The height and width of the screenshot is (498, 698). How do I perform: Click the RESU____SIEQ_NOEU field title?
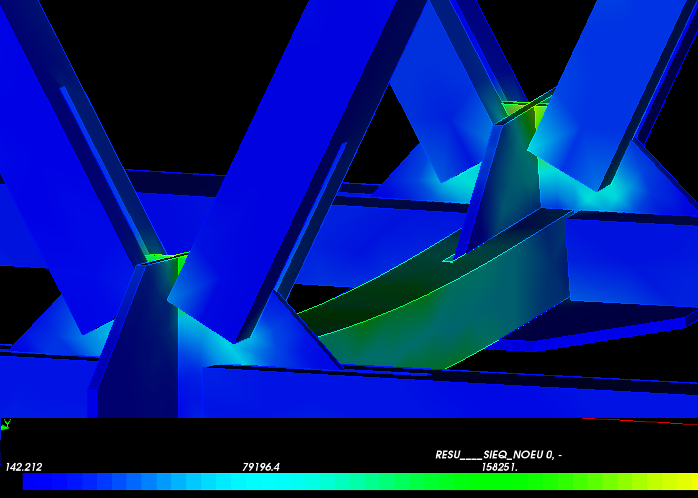click(499, 455)
